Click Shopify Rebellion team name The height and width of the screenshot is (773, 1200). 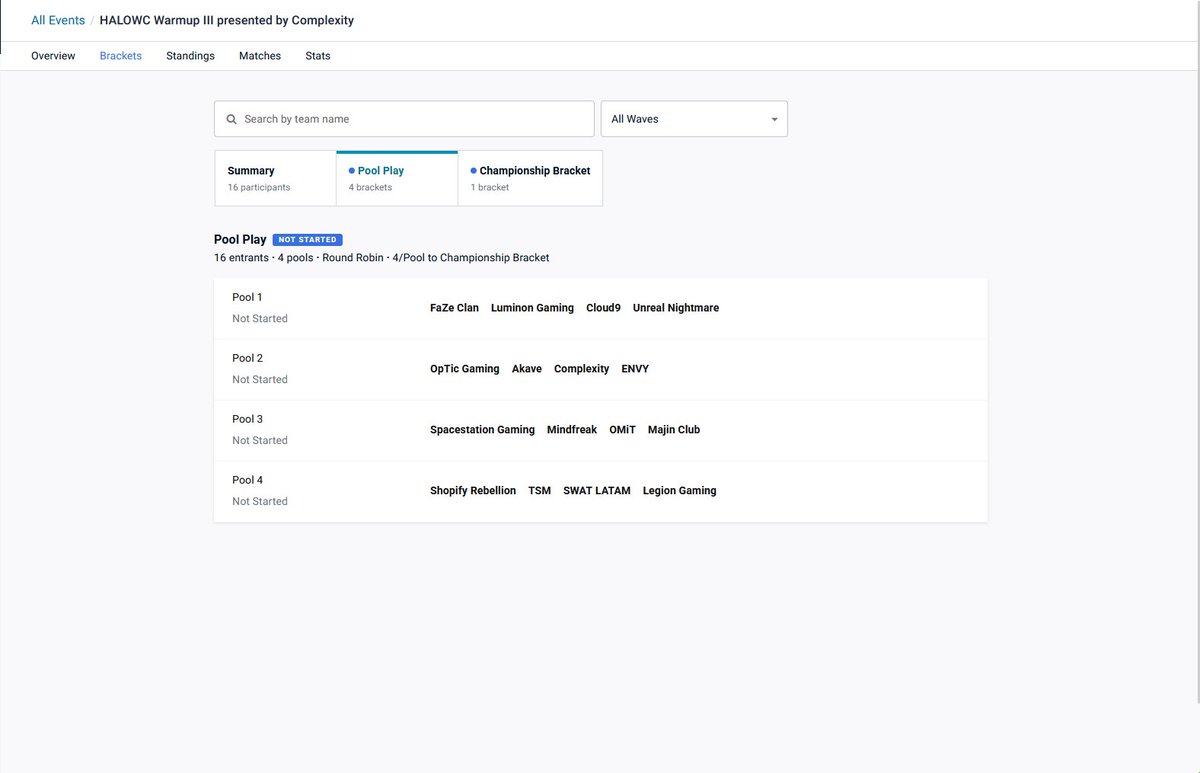tap(473, 491)
